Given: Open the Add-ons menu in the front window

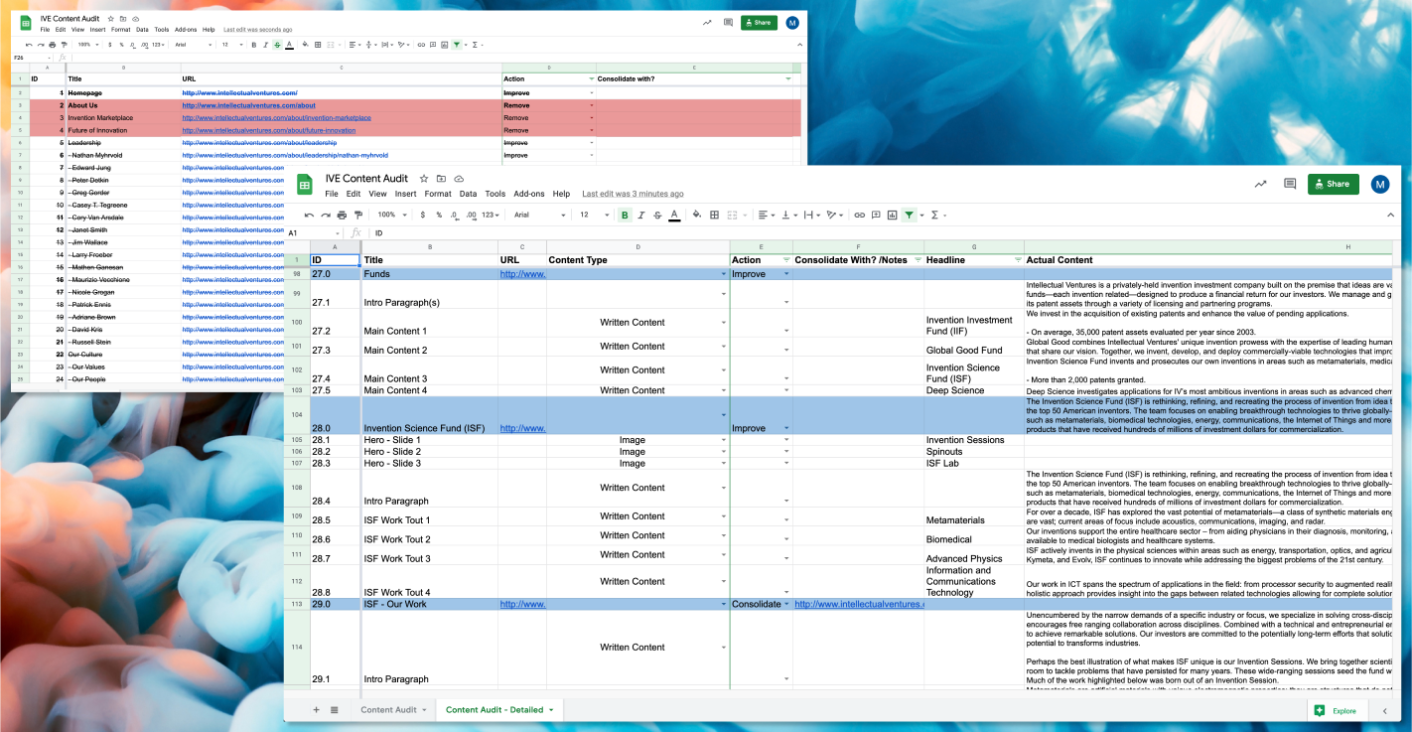Looking at the screenshot, I should (x=529, y=194).
